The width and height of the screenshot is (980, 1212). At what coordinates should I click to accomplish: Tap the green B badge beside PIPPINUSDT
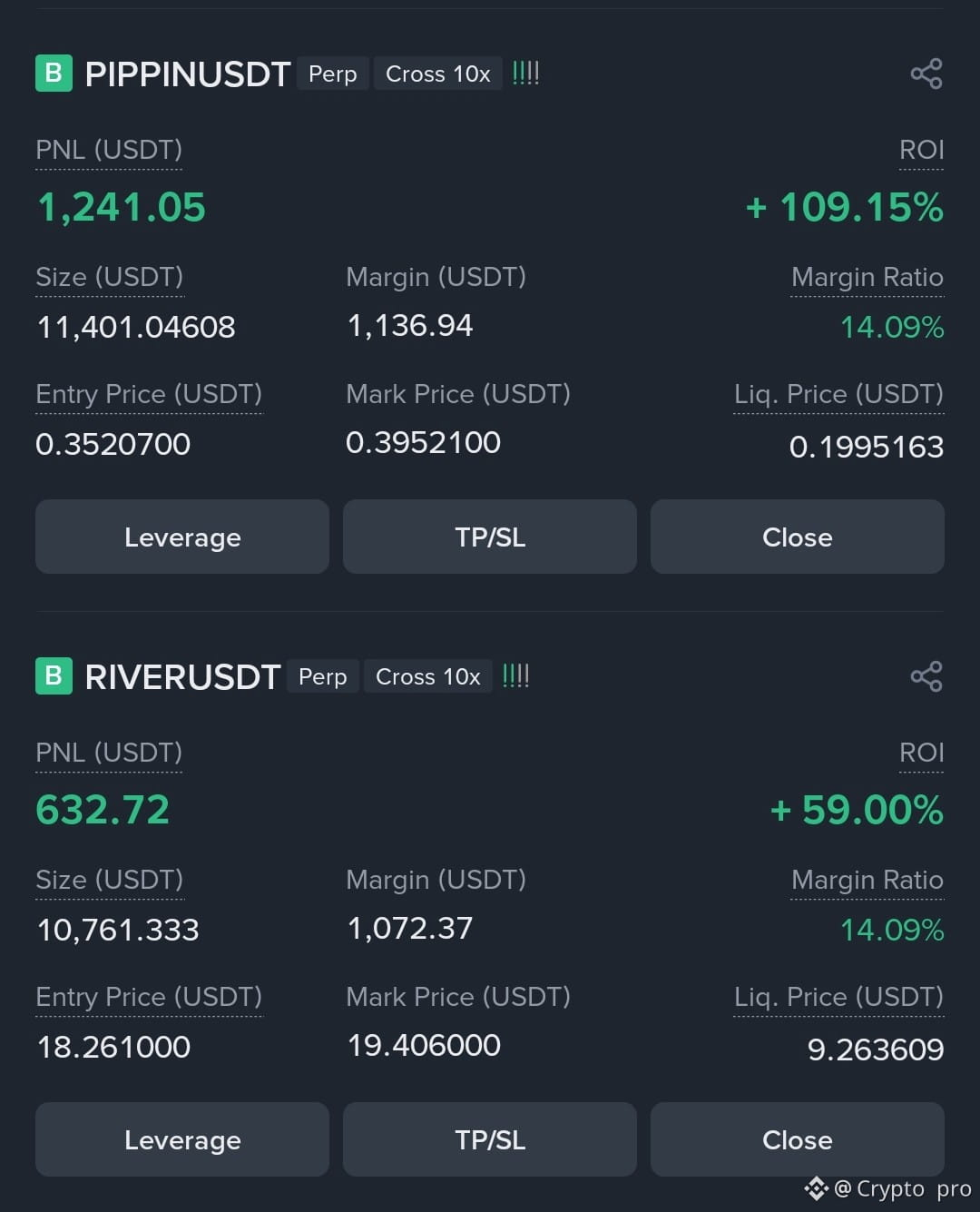(54, 74)
